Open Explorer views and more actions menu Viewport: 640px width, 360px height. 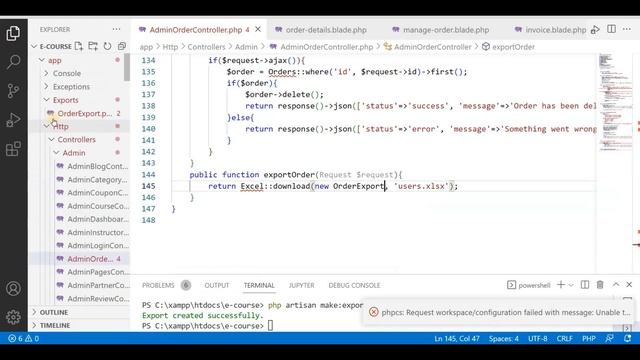point(116,29)
